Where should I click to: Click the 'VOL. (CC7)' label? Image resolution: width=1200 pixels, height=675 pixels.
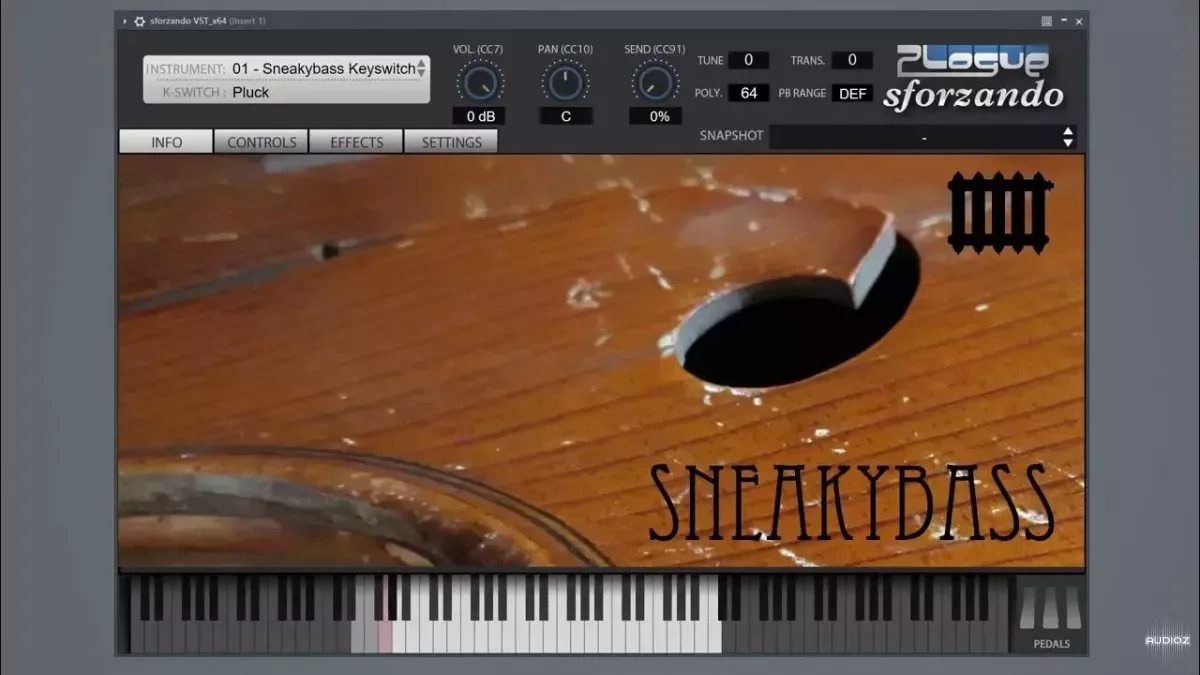(x=480, y=49)
